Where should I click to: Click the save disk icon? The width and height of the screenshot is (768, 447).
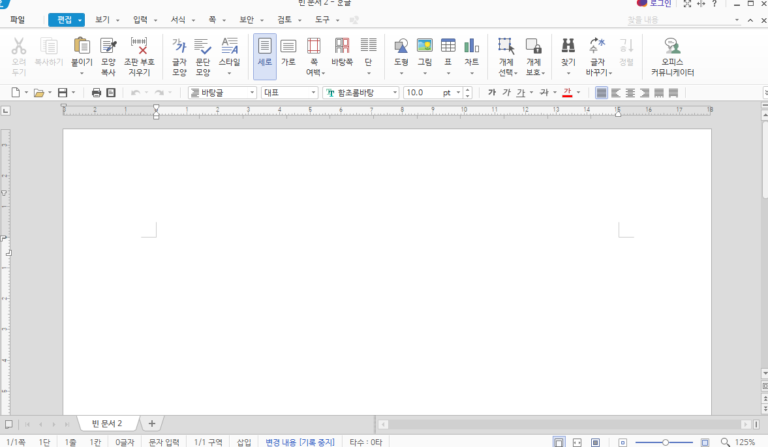[62, 93]
